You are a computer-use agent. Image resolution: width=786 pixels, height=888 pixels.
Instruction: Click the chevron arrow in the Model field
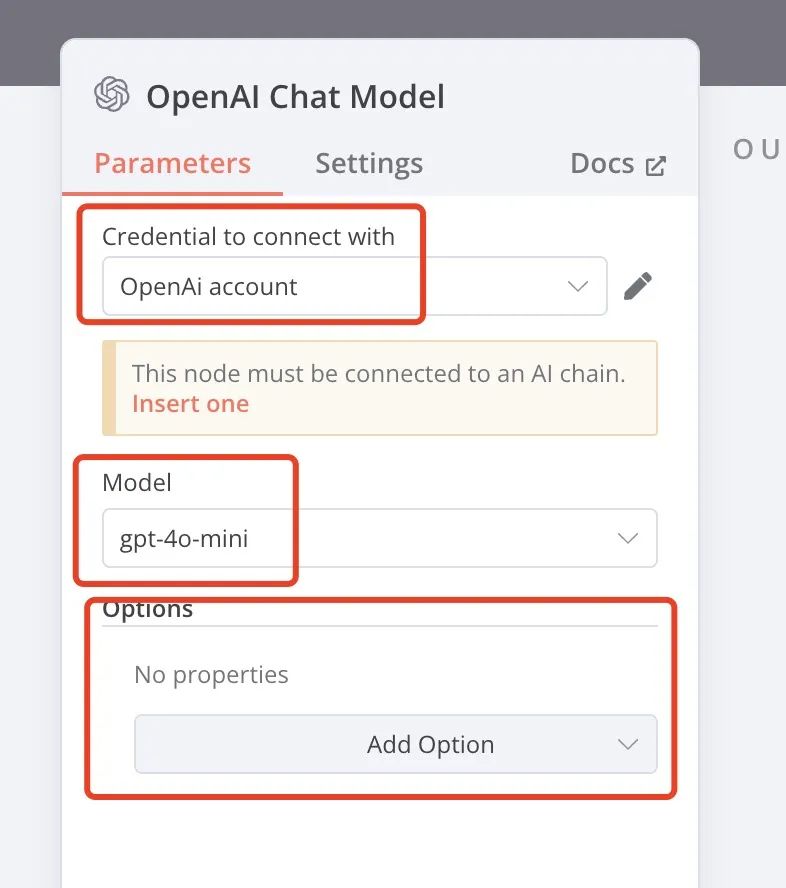628,538
